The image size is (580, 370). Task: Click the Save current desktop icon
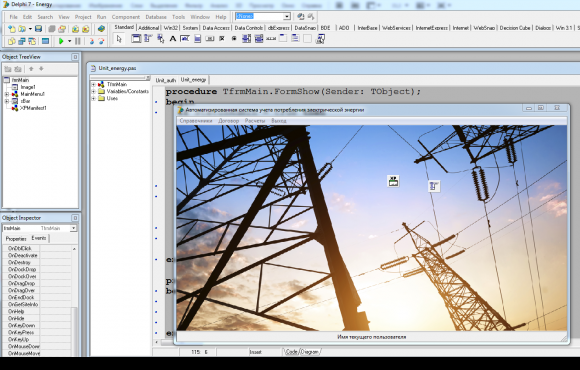[x=301, y=16]
